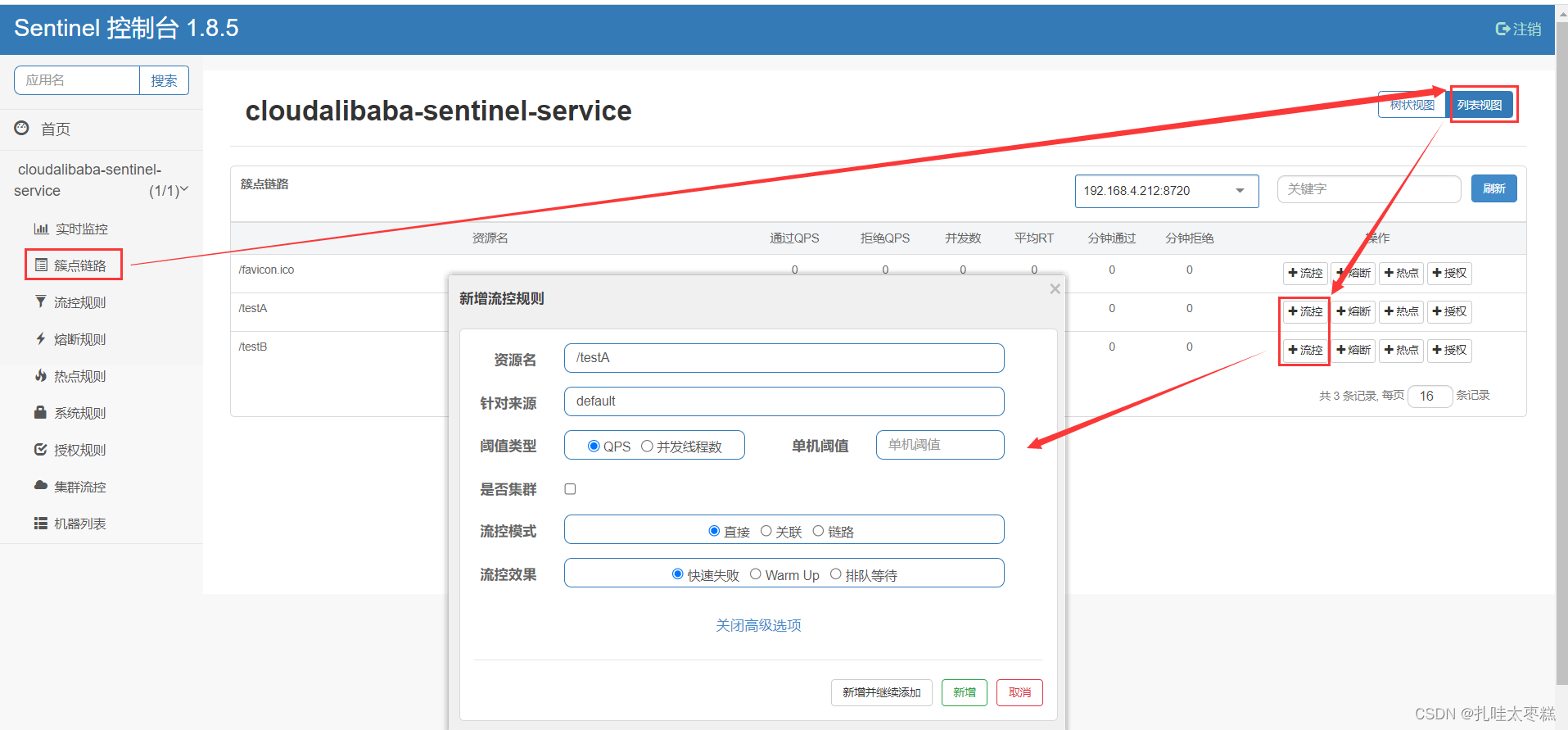Add 授权 rule for /testB
The width and height of the screenshot is (1568, 730).
[x=1450, y=350]
